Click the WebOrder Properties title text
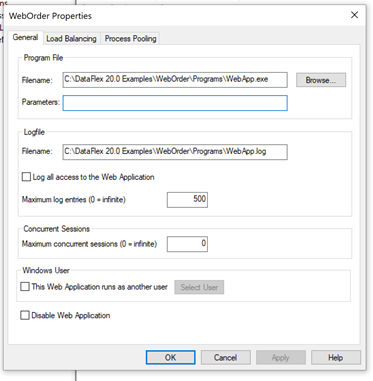This screenshot has height=381, width=373. click(50, 16)
